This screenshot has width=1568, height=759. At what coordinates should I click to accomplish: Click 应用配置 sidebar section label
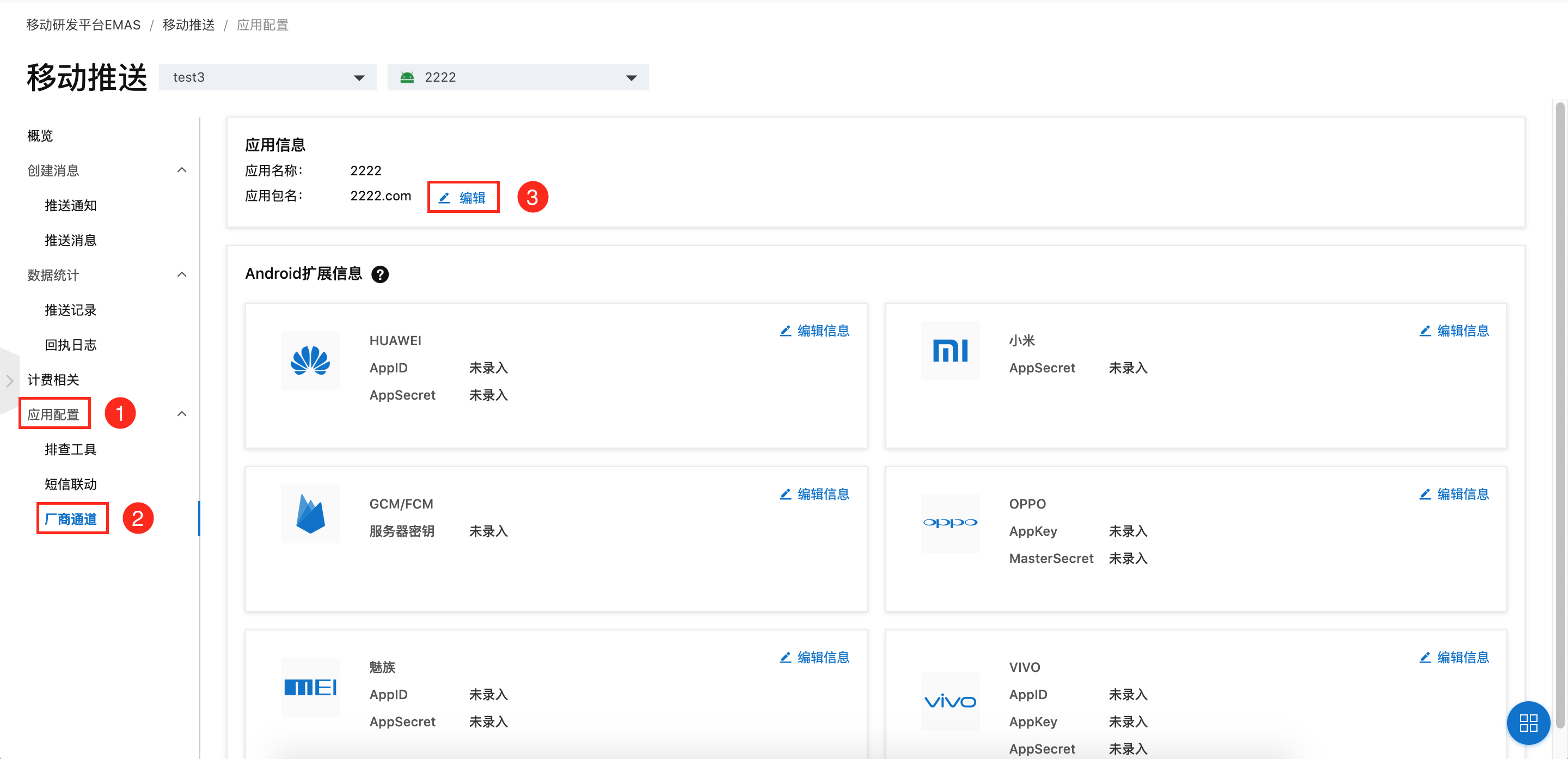(53, 414)
